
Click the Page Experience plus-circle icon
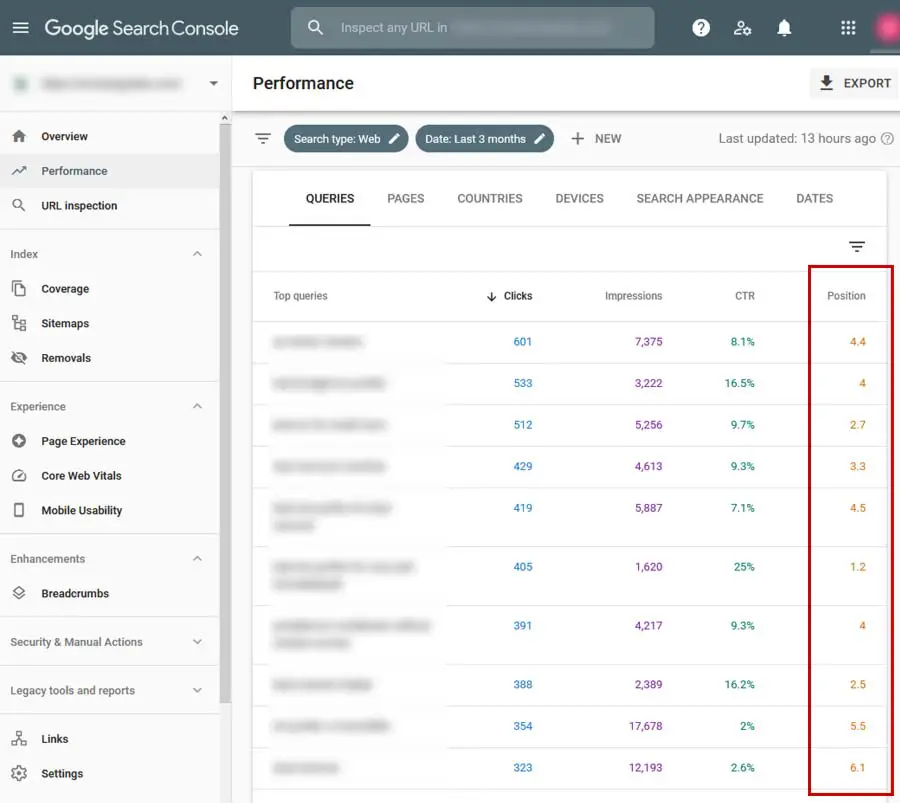click(x=19, y=441)
